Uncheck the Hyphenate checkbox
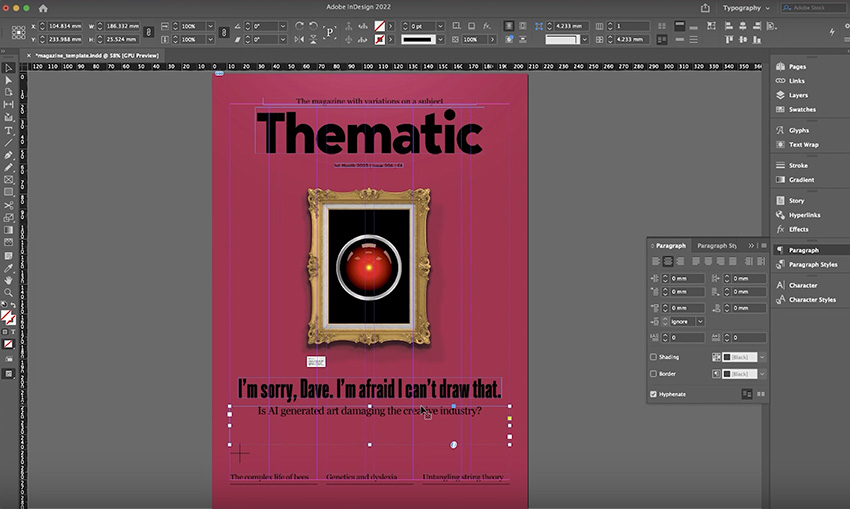Image resolution: width=850 pixels, height=509 pixels. (654, 394)
